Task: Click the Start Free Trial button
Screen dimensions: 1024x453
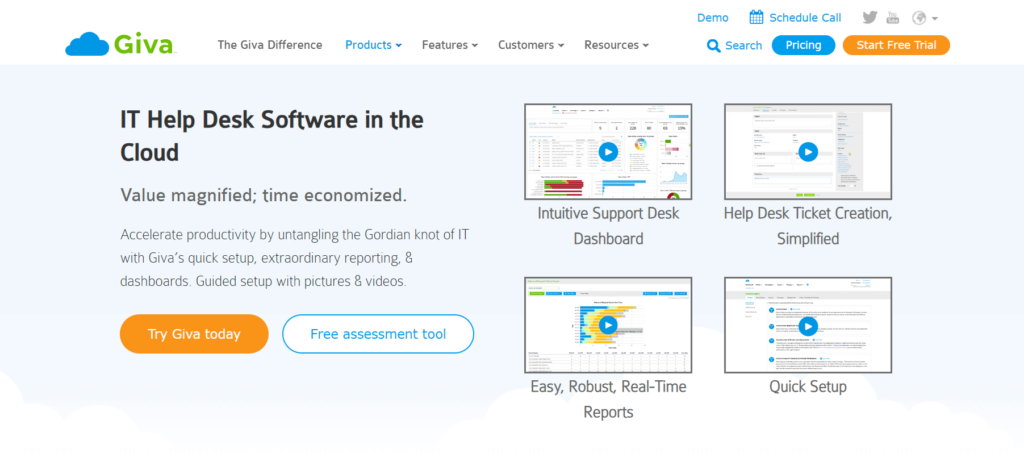Action: coord(896,45)
